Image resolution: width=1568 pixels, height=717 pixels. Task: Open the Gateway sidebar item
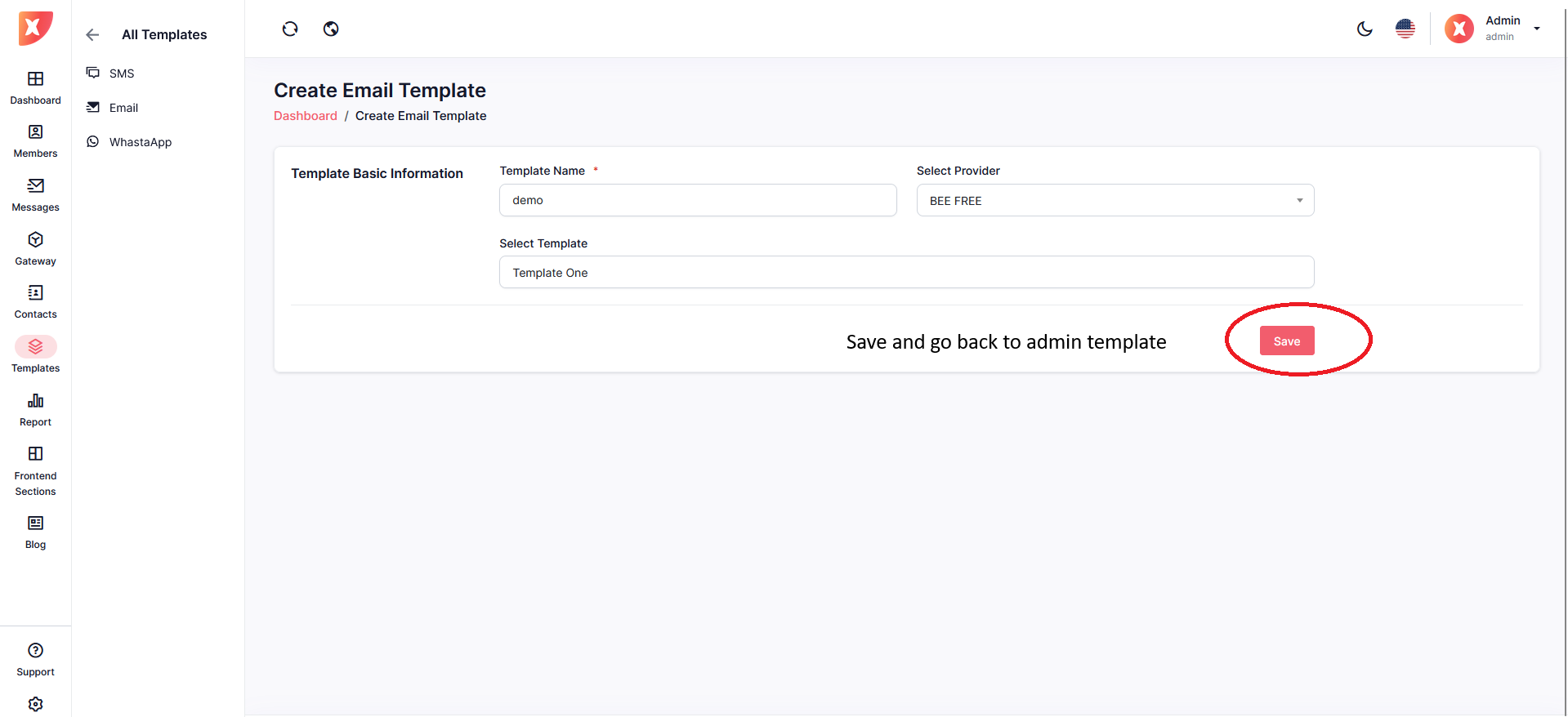tap(35, 248)
